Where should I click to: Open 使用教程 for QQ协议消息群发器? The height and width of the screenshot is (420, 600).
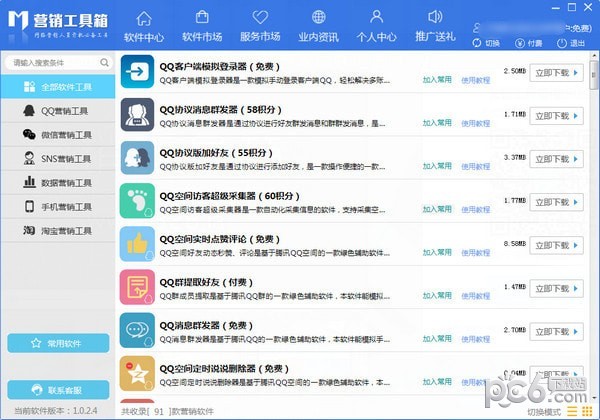point(476,124)
